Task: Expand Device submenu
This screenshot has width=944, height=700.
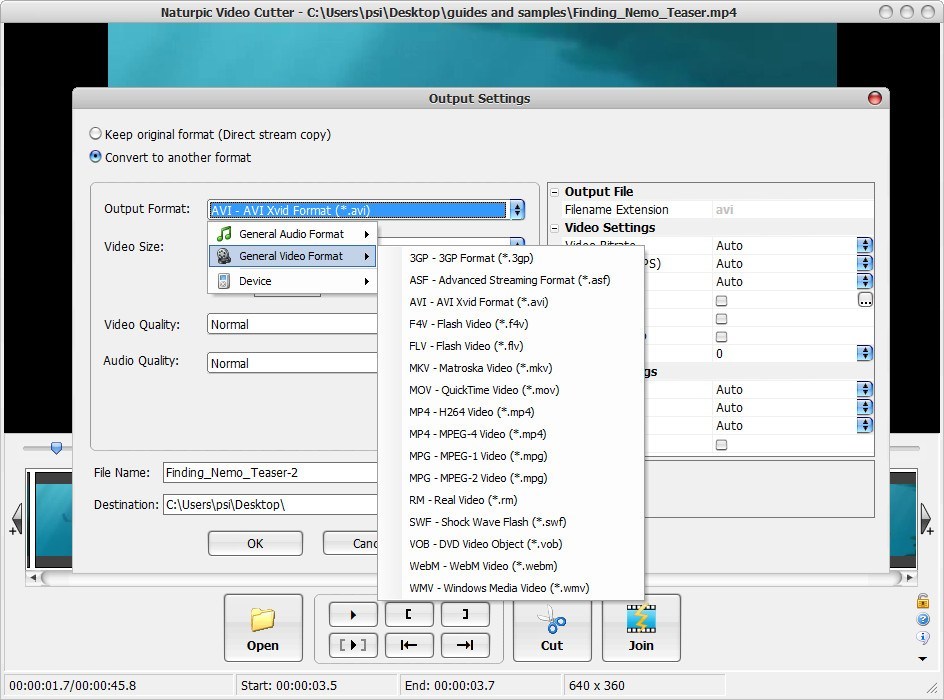Action: pyautogui.click(x=293, y=280)
